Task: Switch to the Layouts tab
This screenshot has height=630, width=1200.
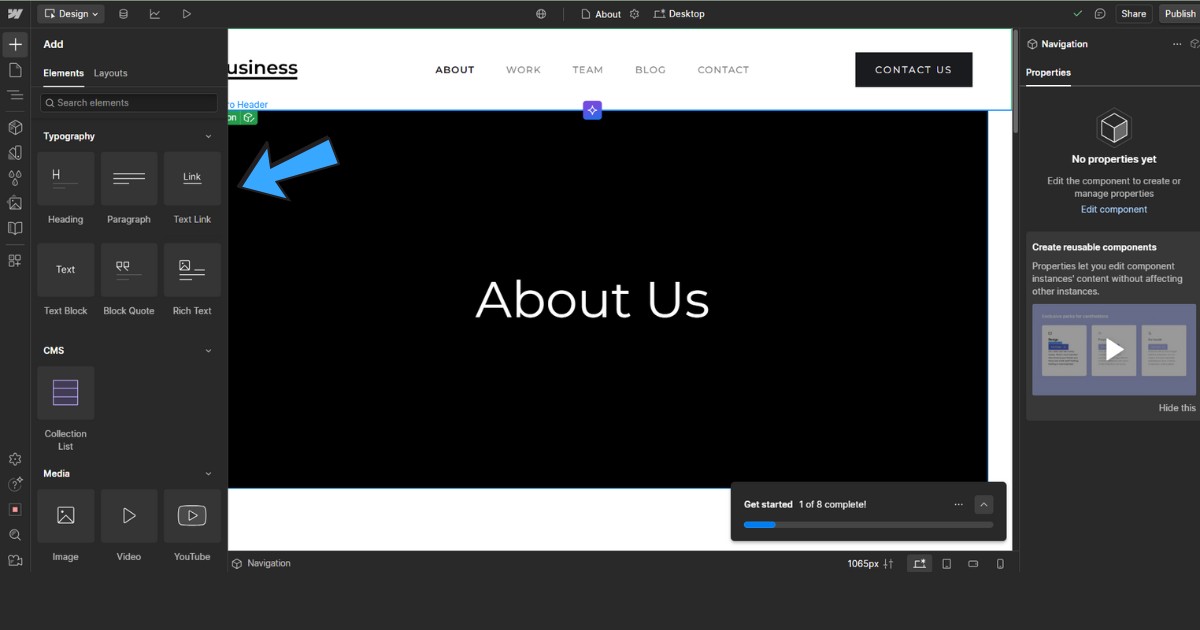Action: click(x=110, y=73)
